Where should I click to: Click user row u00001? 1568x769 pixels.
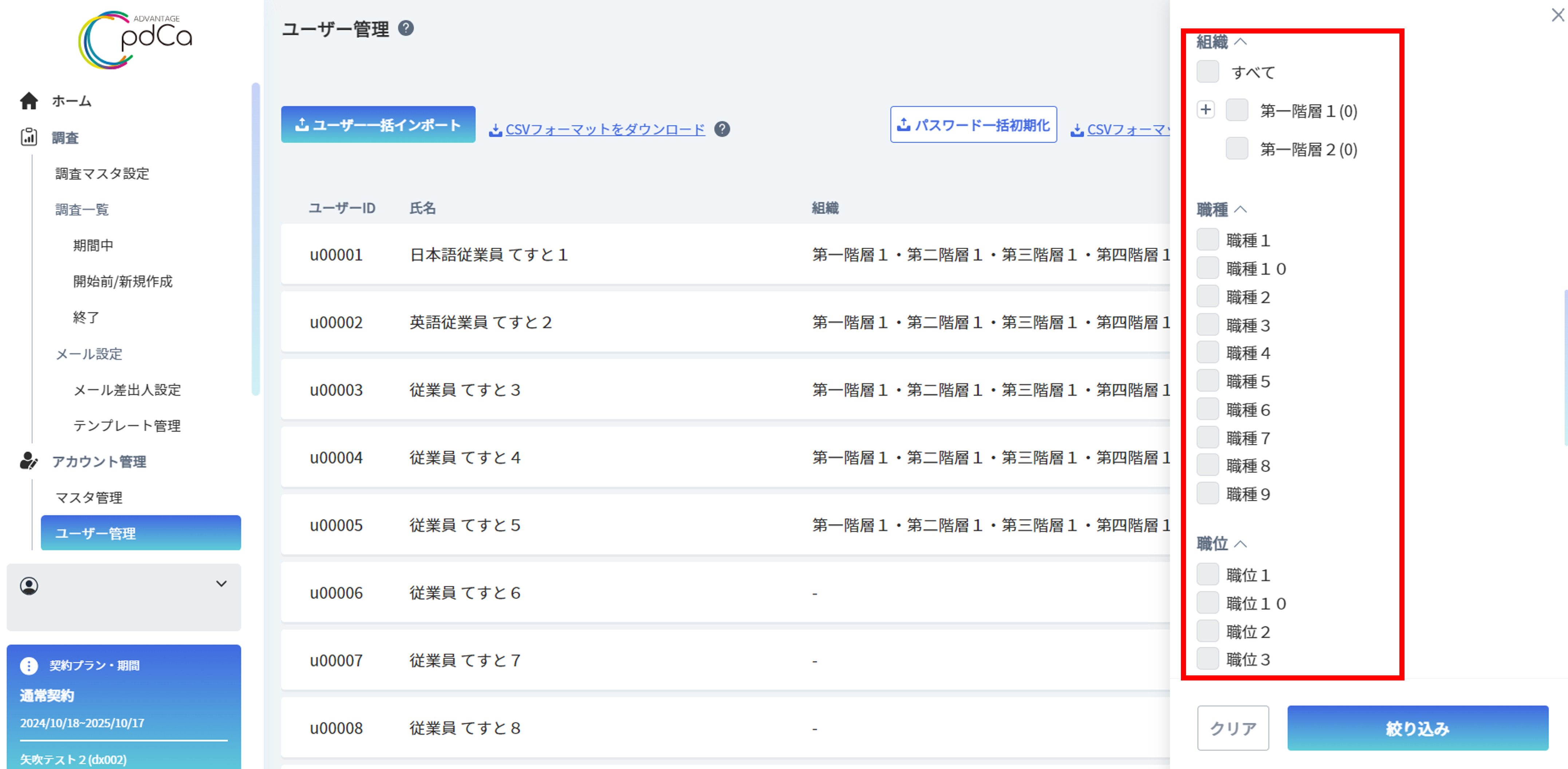pyautogui.click(x=725, y=254)
